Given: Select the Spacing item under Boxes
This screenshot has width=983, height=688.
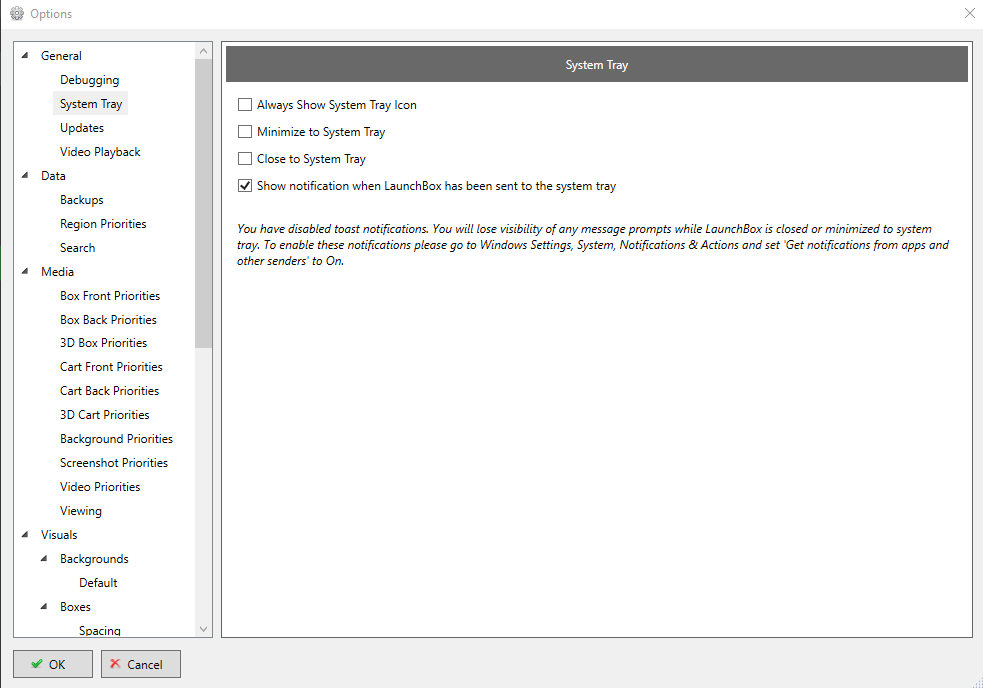Looking at the screenshot, I should (x=100, y=630).
